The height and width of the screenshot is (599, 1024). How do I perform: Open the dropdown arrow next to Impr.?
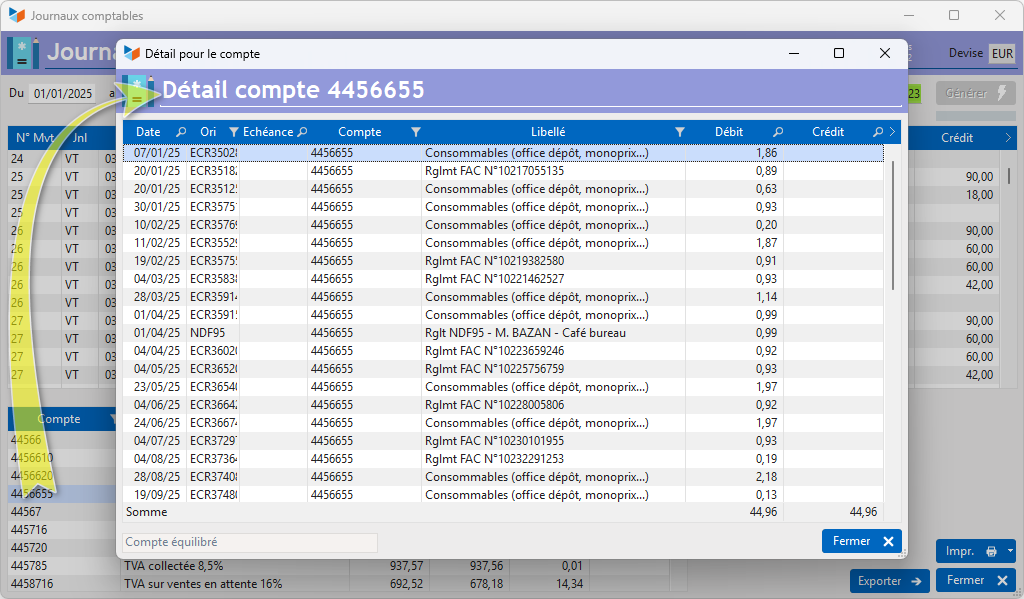tap(1010, 551)
